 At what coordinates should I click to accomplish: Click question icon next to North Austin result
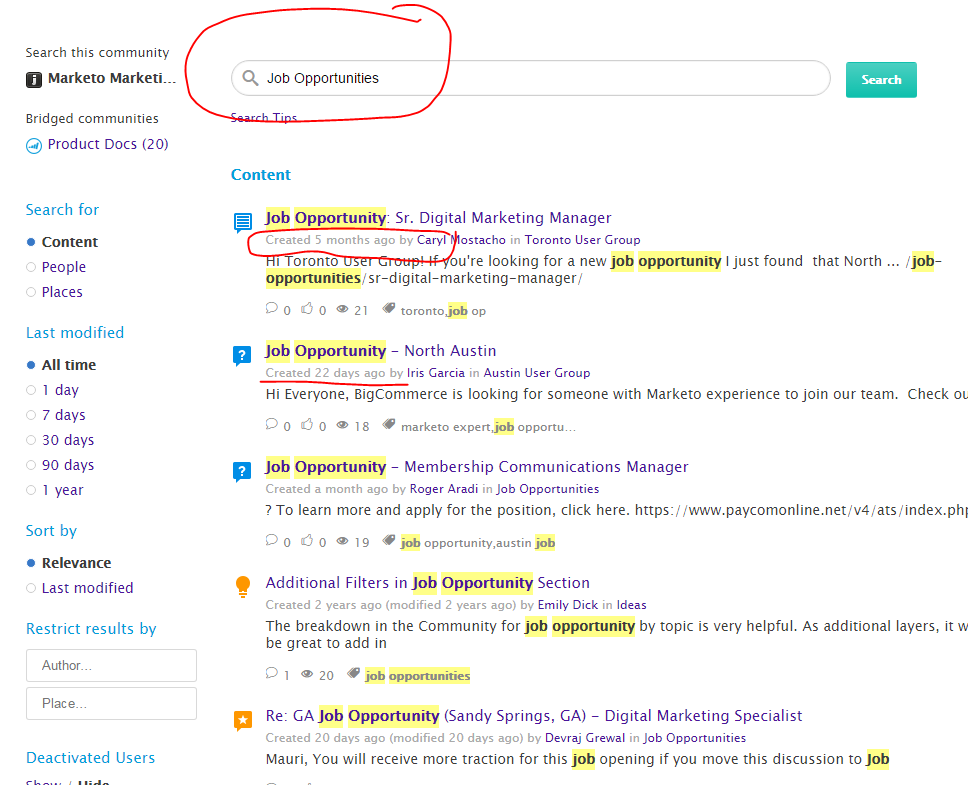pyautogui.click(x=242, y=355)
